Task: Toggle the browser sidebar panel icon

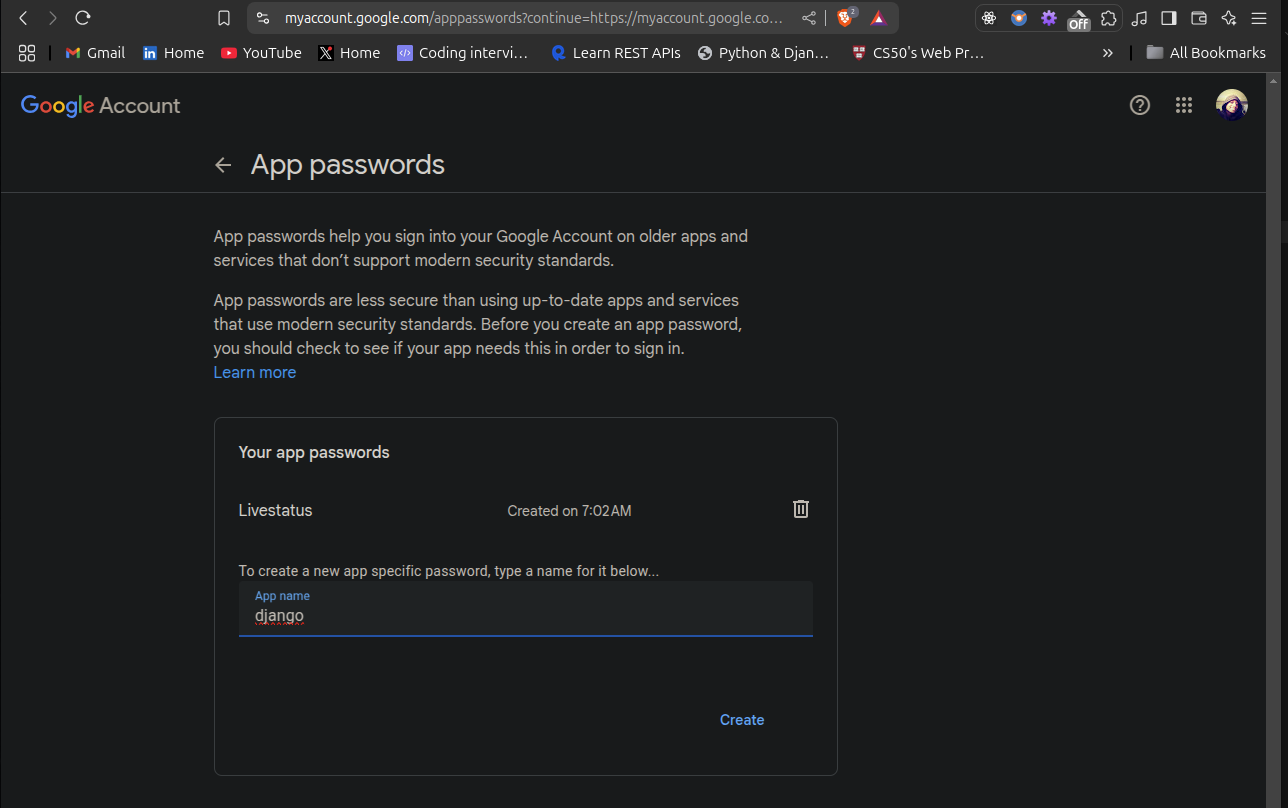Action: 1169,18
